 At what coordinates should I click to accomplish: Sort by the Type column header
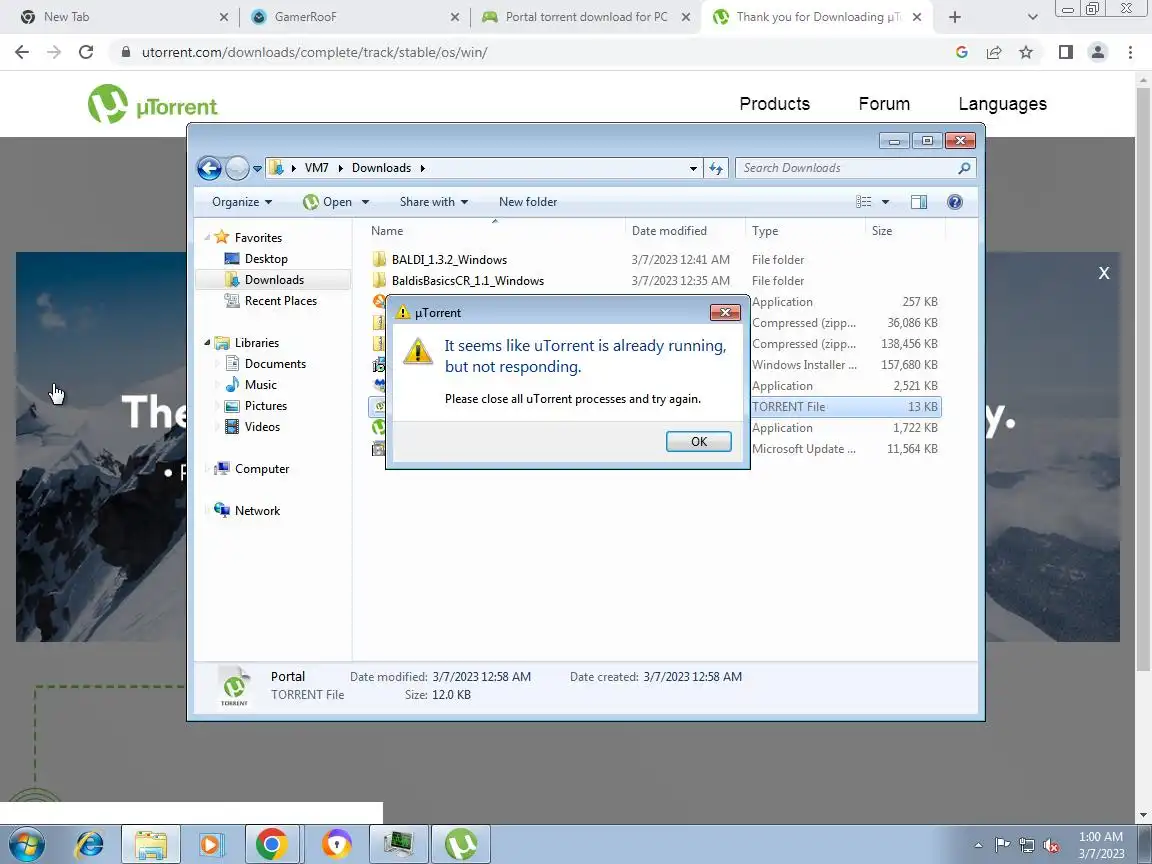coord(805,231)
